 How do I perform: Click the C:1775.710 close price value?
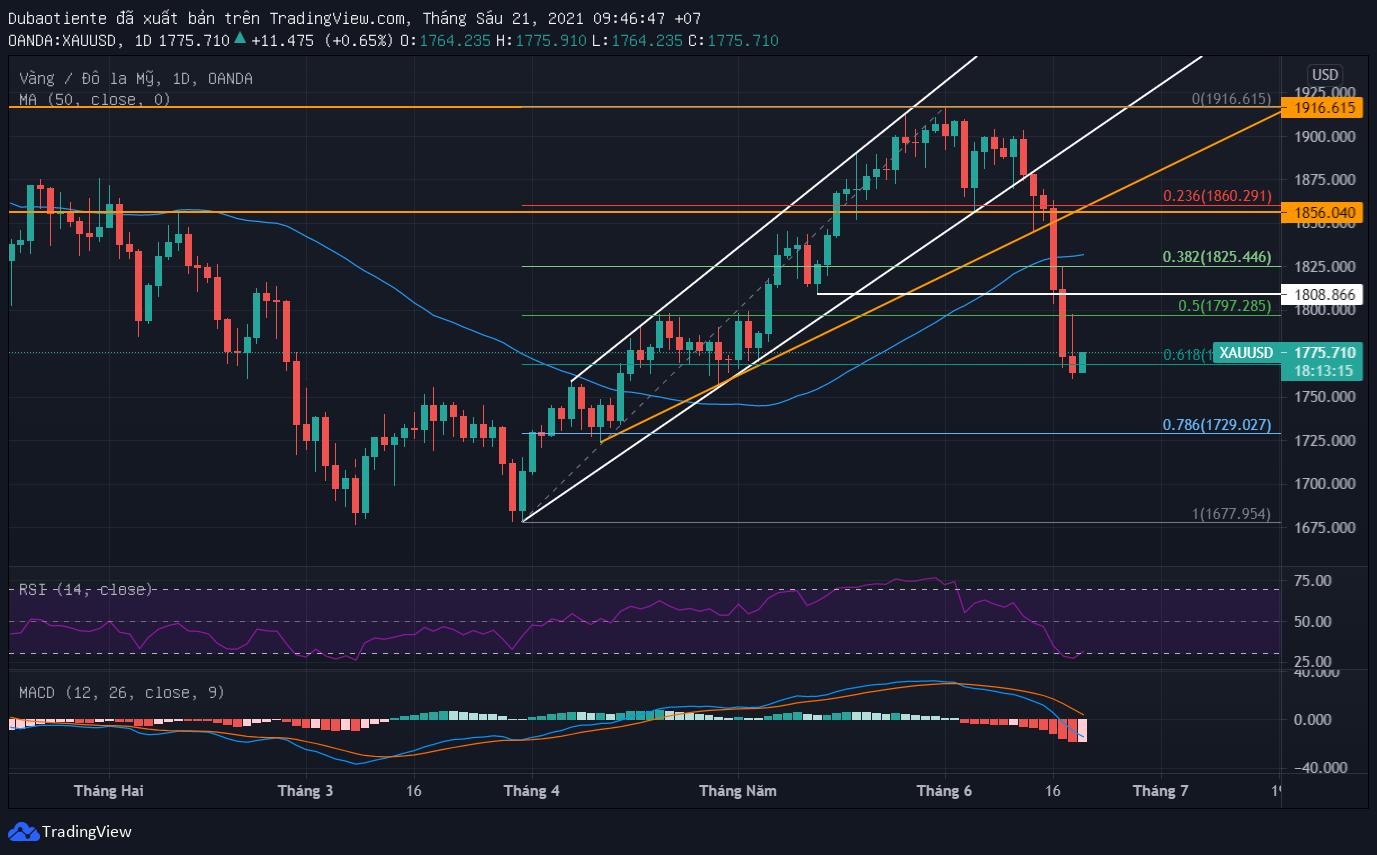733,40
